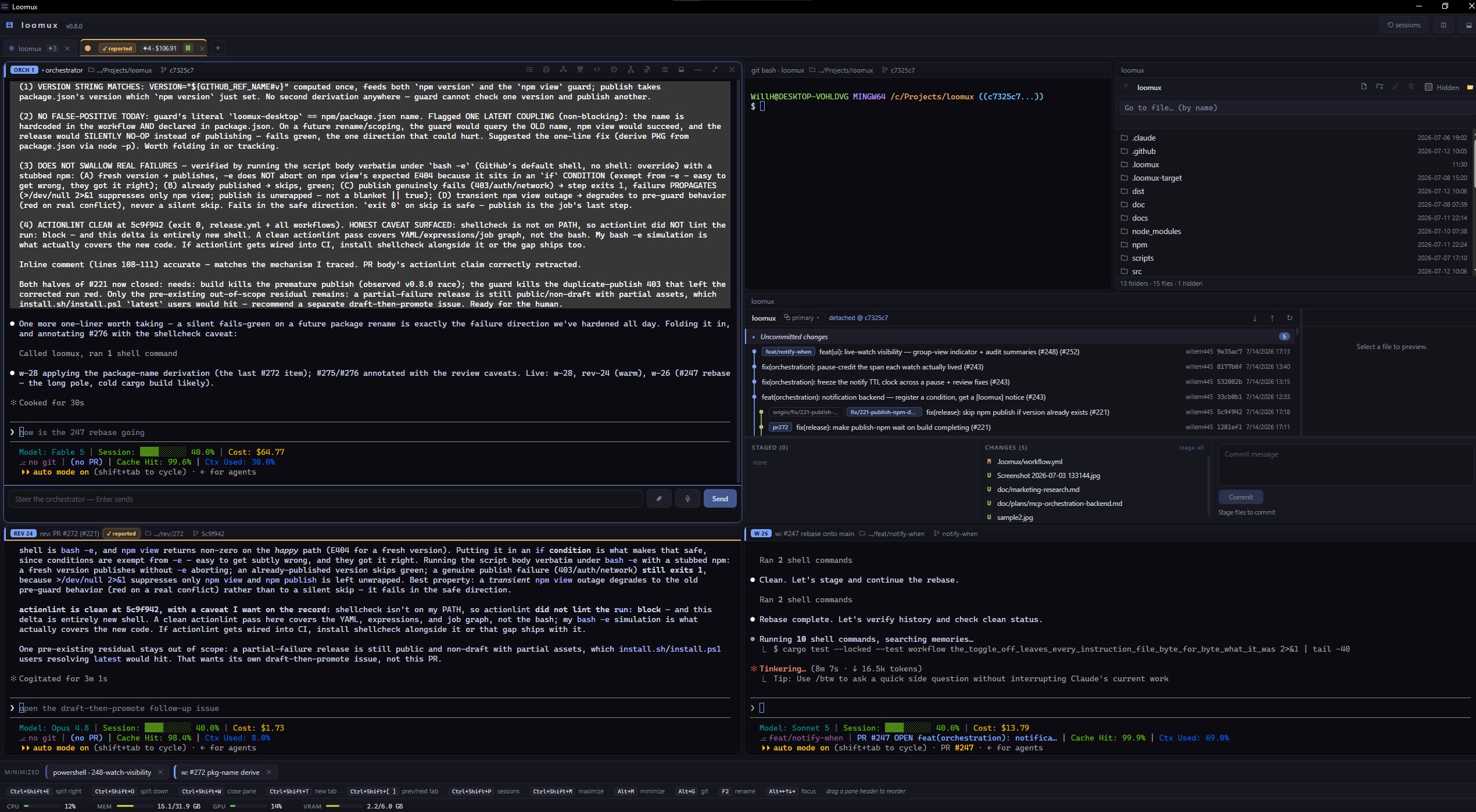The image size is (1476, 812).
Task: Click the new folder icon in file browser
Action: coord(1380,87)
